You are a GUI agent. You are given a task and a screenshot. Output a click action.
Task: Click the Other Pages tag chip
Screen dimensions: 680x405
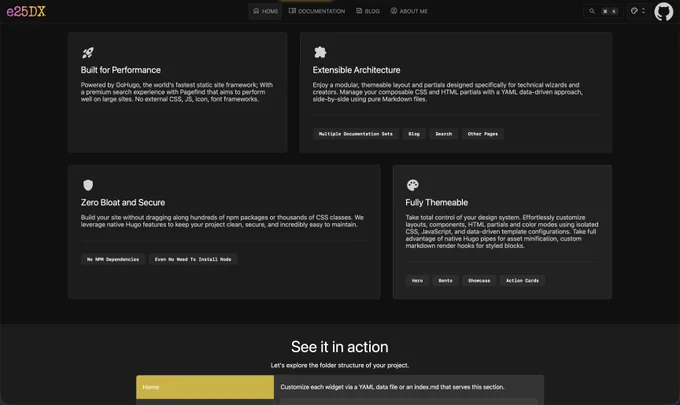tap(483, 134)
